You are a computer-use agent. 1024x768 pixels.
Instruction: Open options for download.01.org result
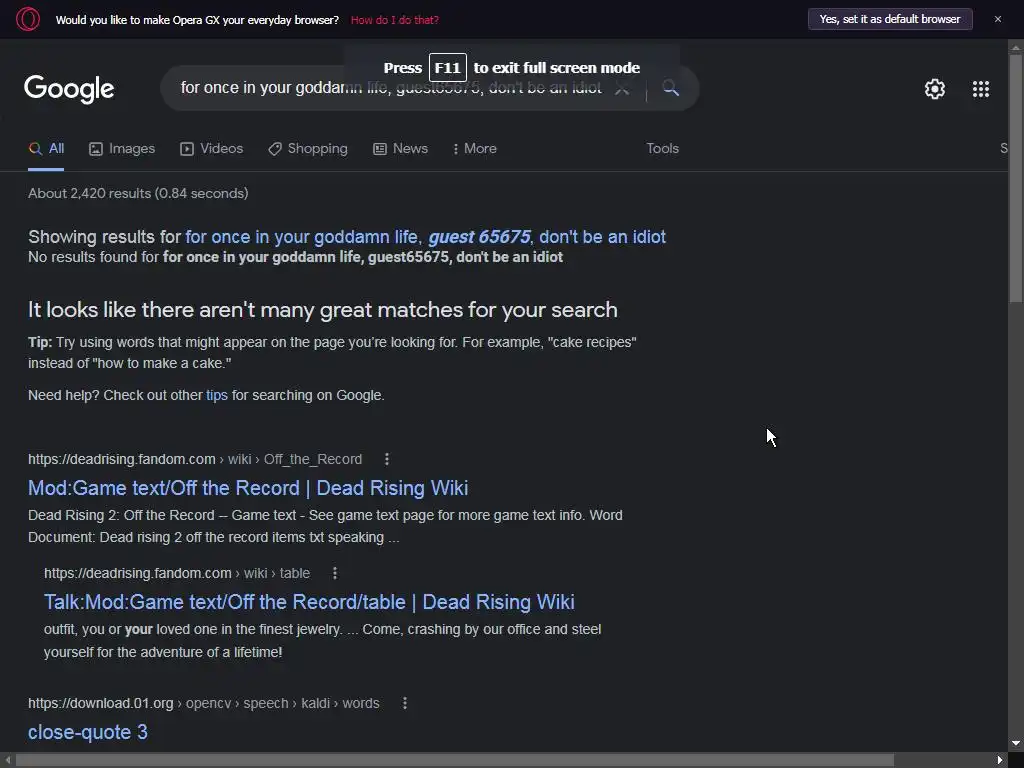(x=405, y=703)
